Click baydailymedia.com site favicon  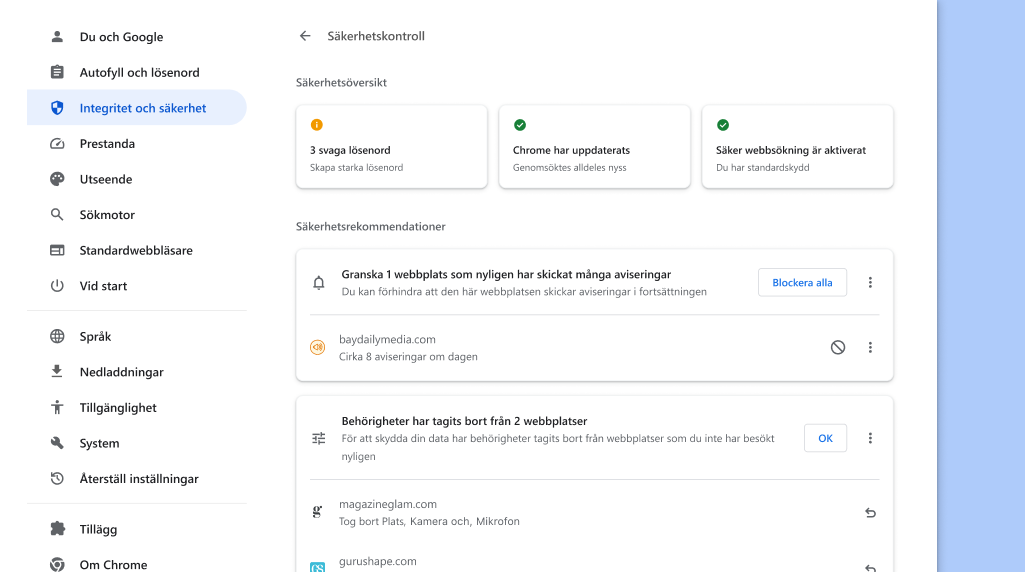pyautogui.click(x=318, y=347)
